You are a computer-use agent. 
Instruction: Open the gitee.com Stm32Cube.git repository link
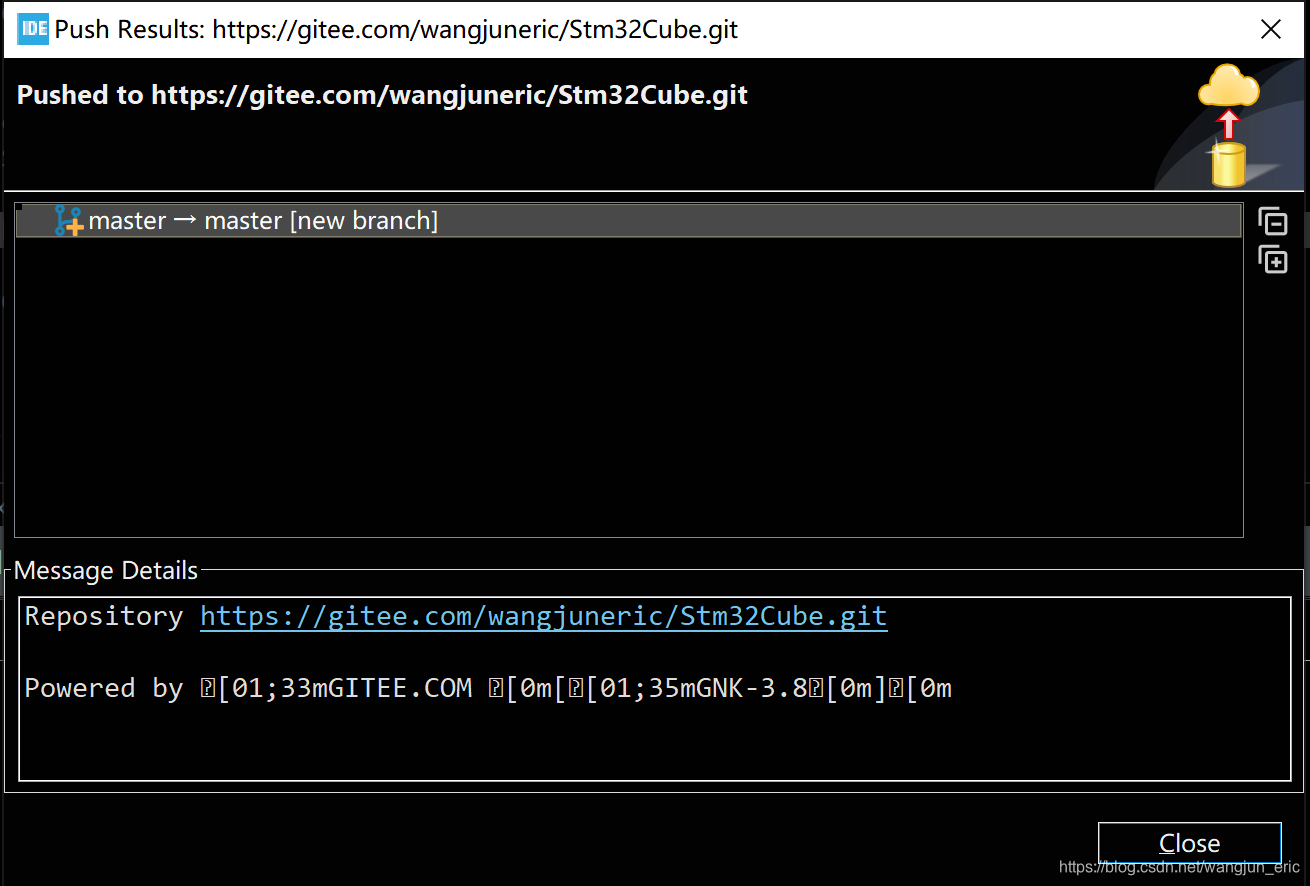[x=543, y=616]
